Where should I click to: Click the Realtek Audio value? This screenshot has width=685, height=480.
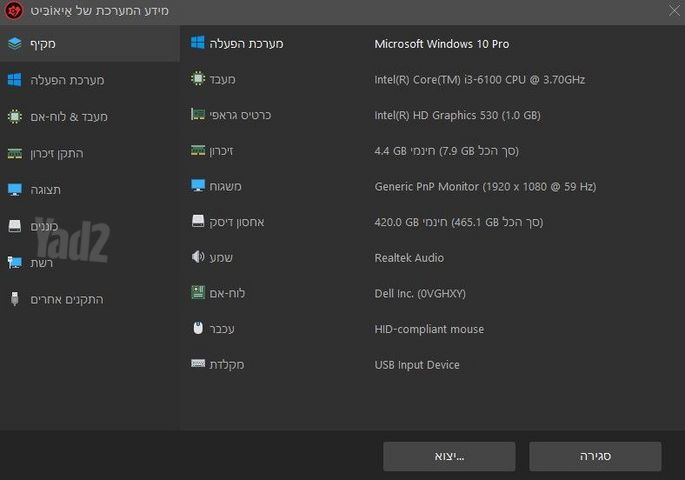coord(409,258)
